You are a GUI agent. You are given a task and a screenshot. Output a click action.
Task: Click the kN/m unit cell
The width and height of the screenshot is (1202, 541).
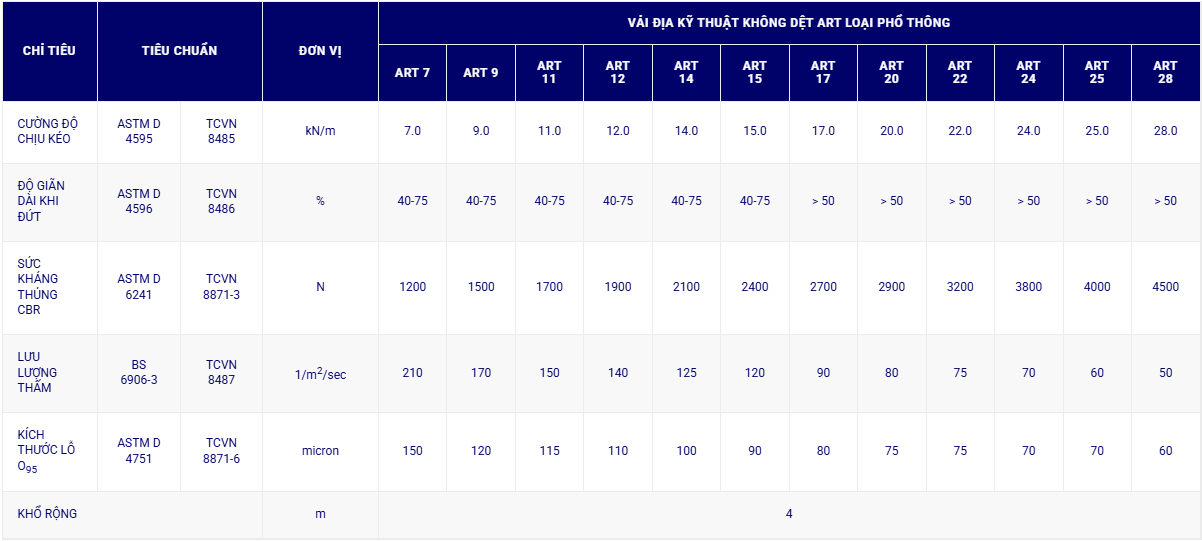point(320,131)
